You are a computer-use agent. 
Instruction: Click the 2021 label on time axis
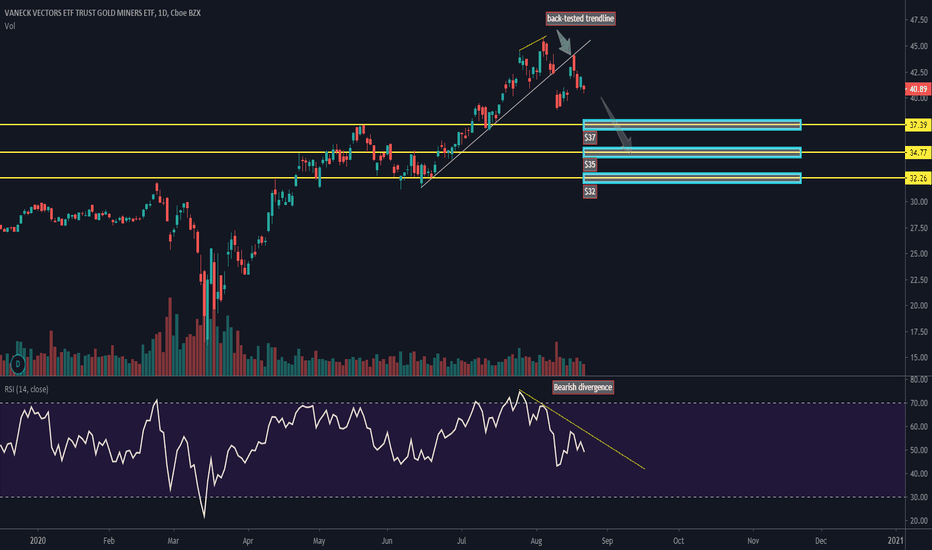[895, 540]
